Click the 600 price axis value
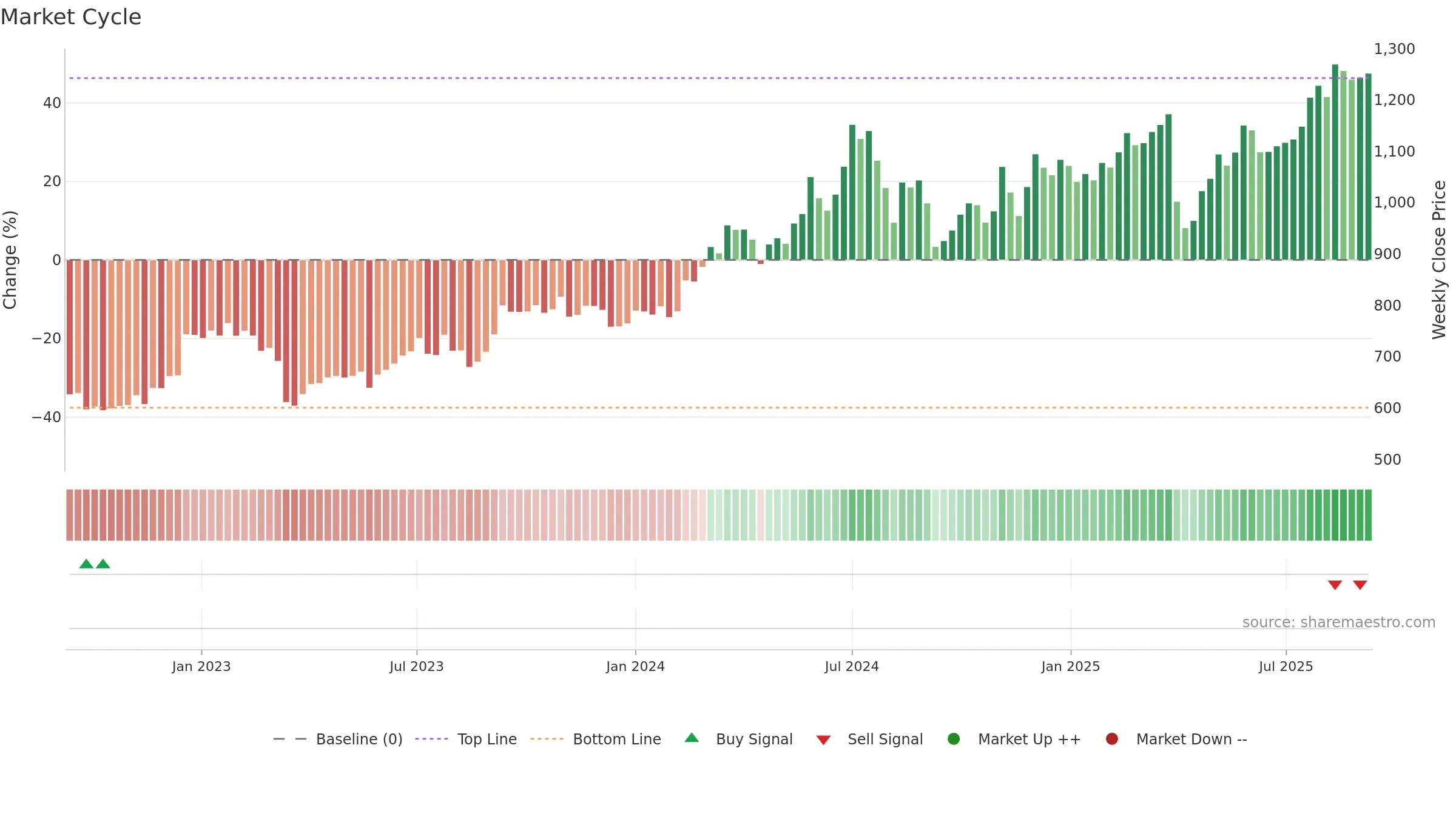The width and height of the screenshot is (1456, 819). [x=1388, y=408]
